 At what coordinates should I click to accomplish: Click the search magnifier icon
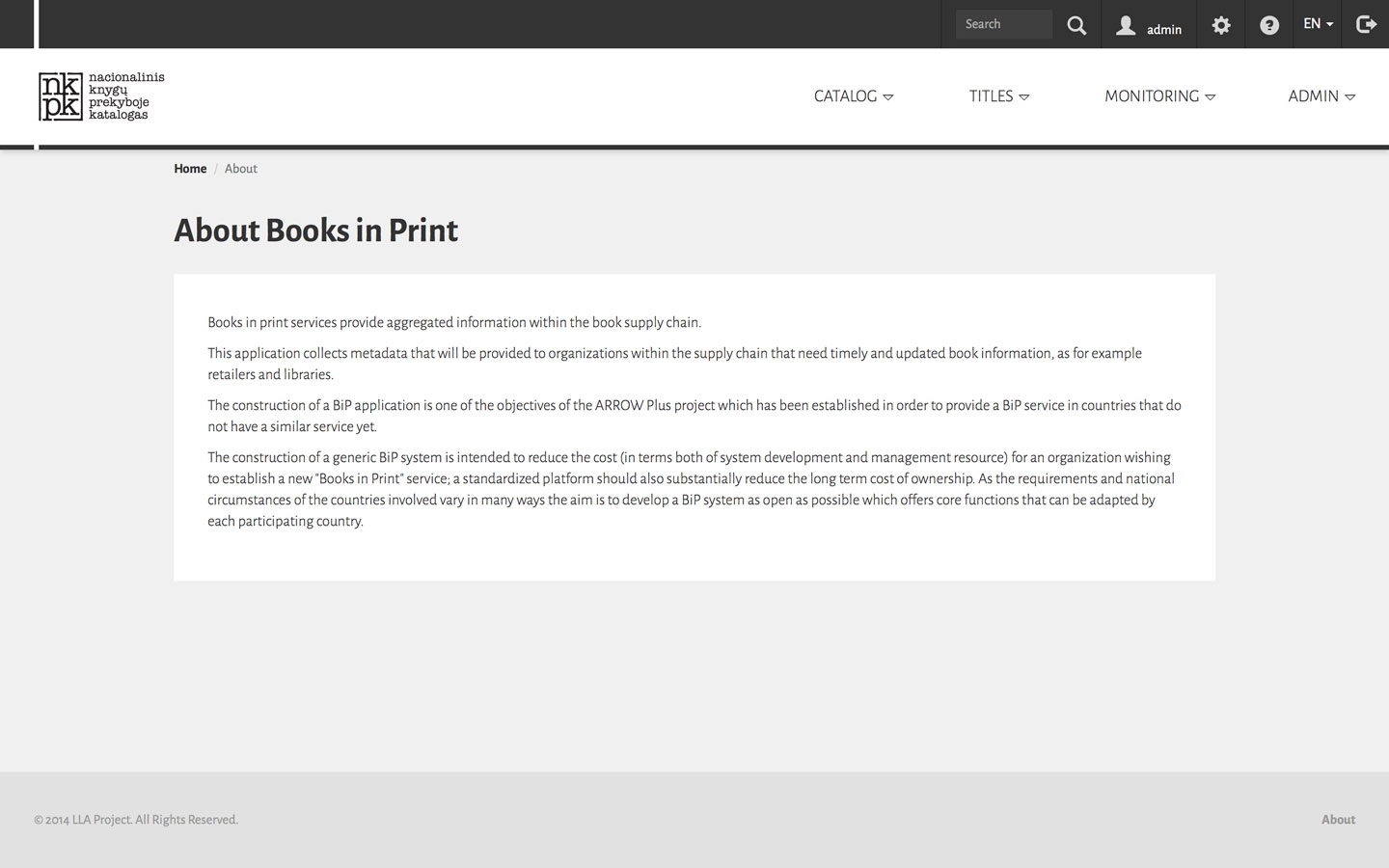[1076, 25]
